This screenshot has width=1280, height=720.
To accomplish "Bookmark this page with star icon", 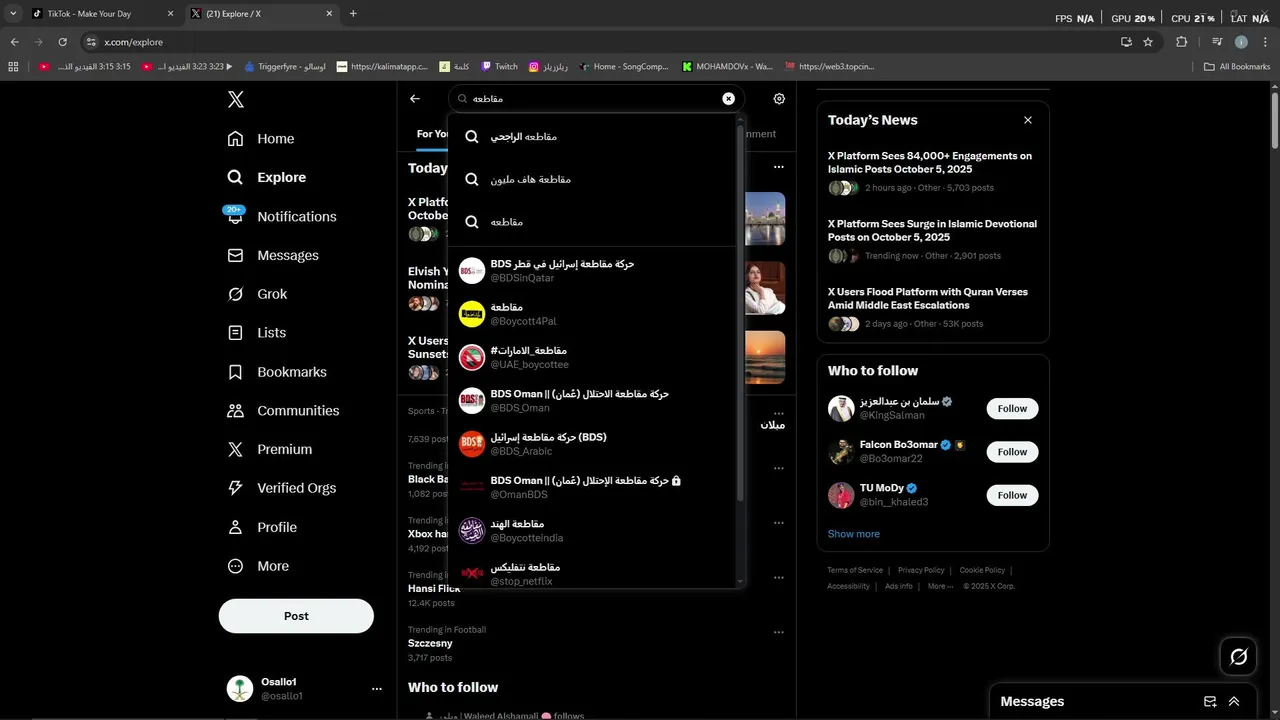I will [1148, 42].
